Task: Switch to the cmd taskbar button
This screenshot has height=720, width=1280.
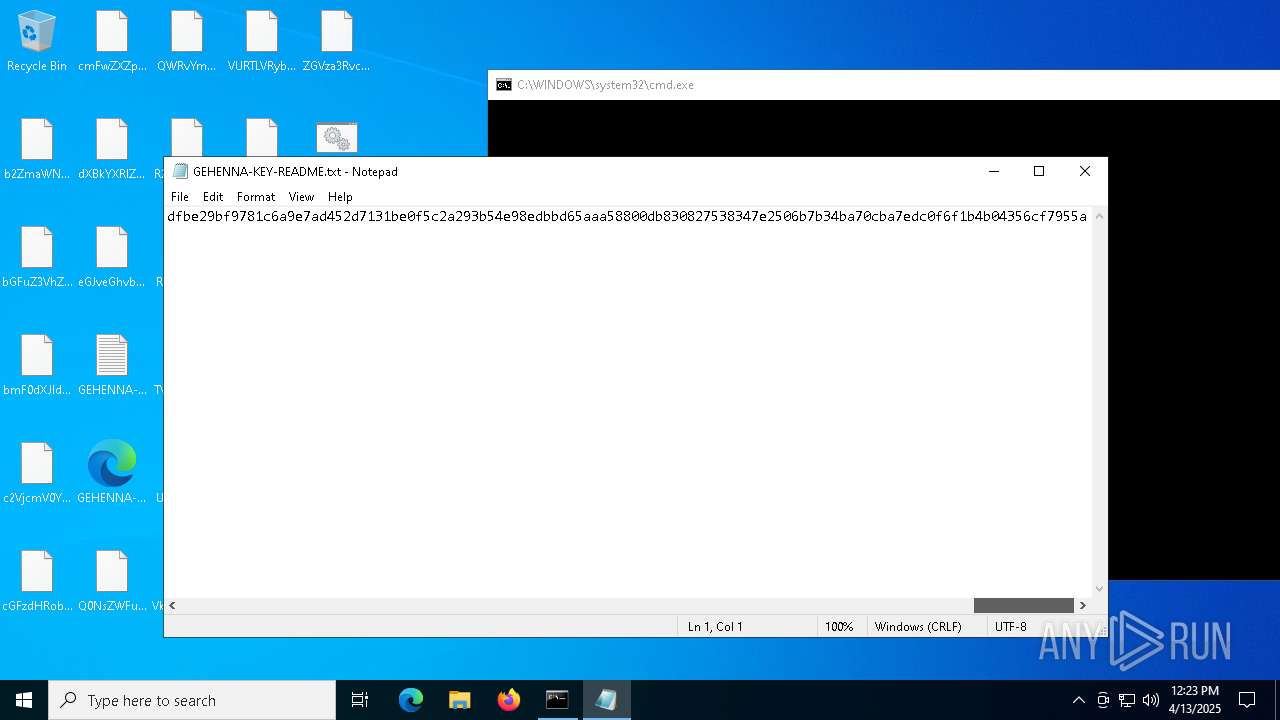Action: click(557, 700)
